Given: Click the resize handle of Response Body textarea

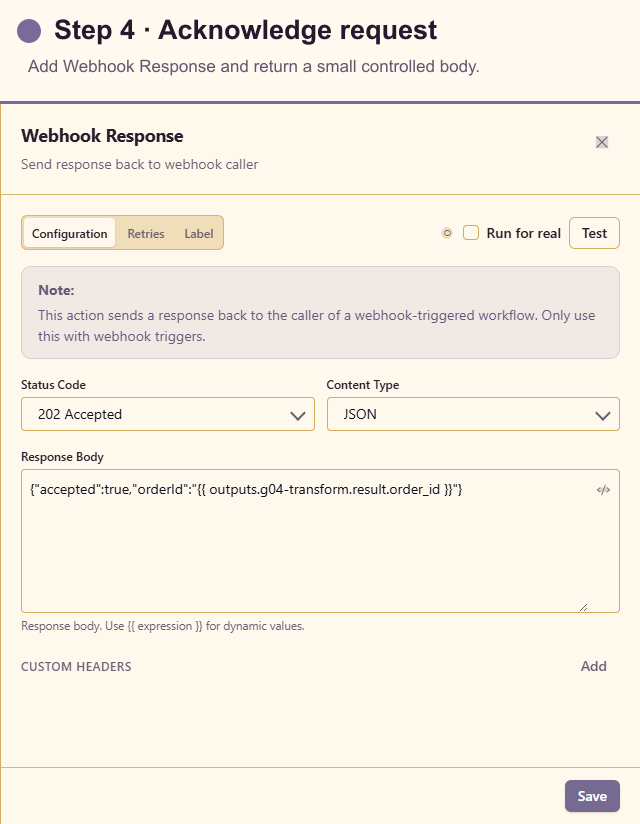Looking at the screenshot, I should (x=583, y=607).
